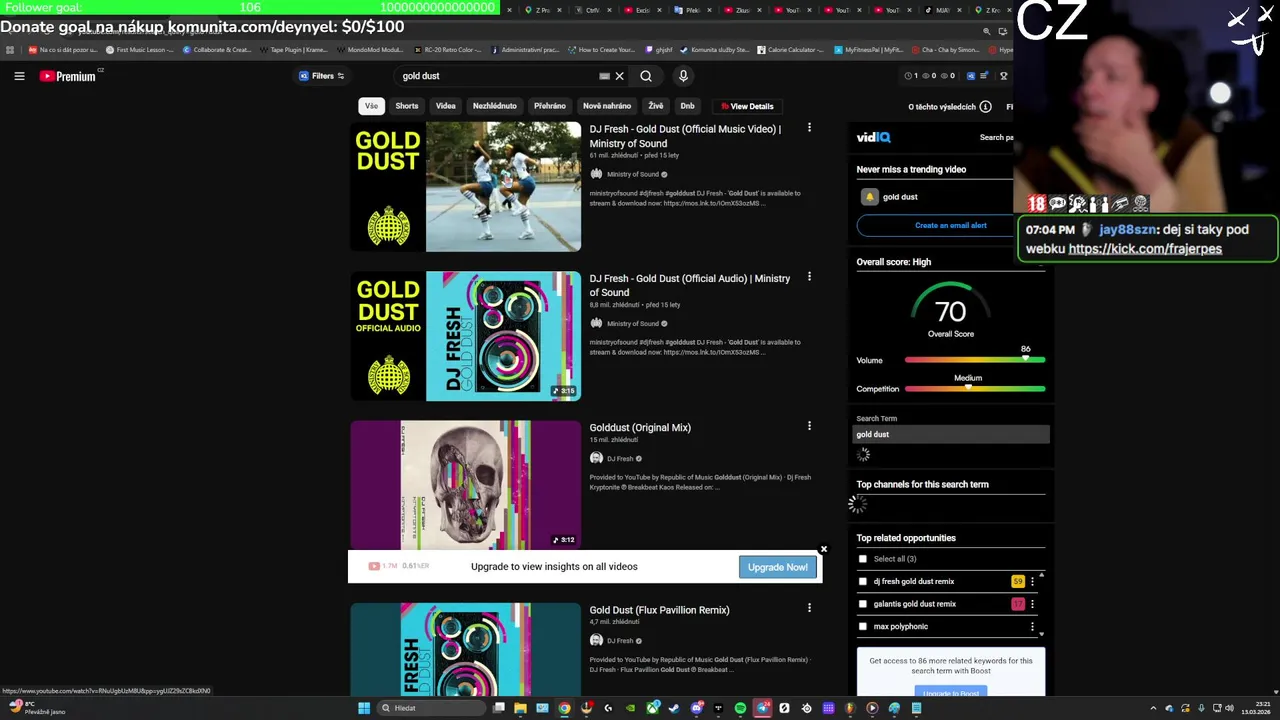Open Ministry of Sound avatar under Official Audio
Screen dimensions: 1280x720
(x=596, y=323)
